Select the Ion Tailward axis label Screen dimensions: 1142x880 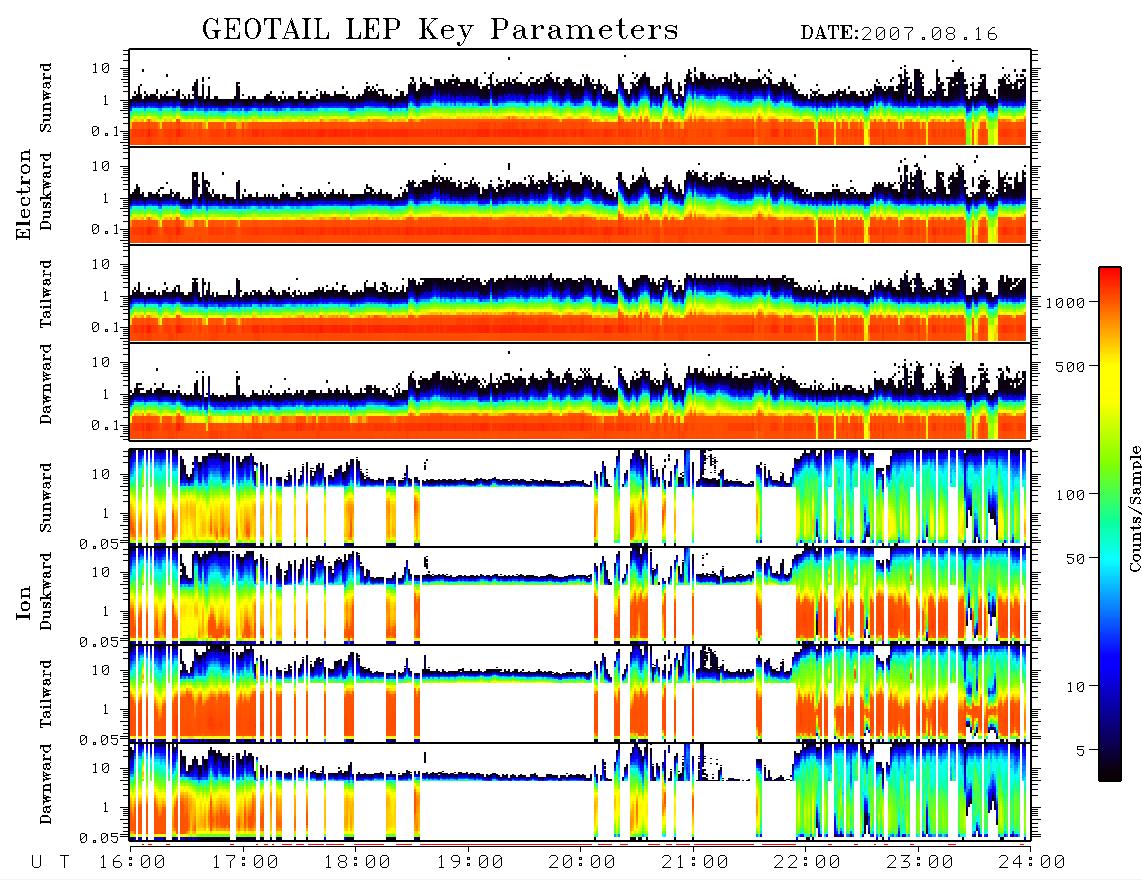[46, 694]
